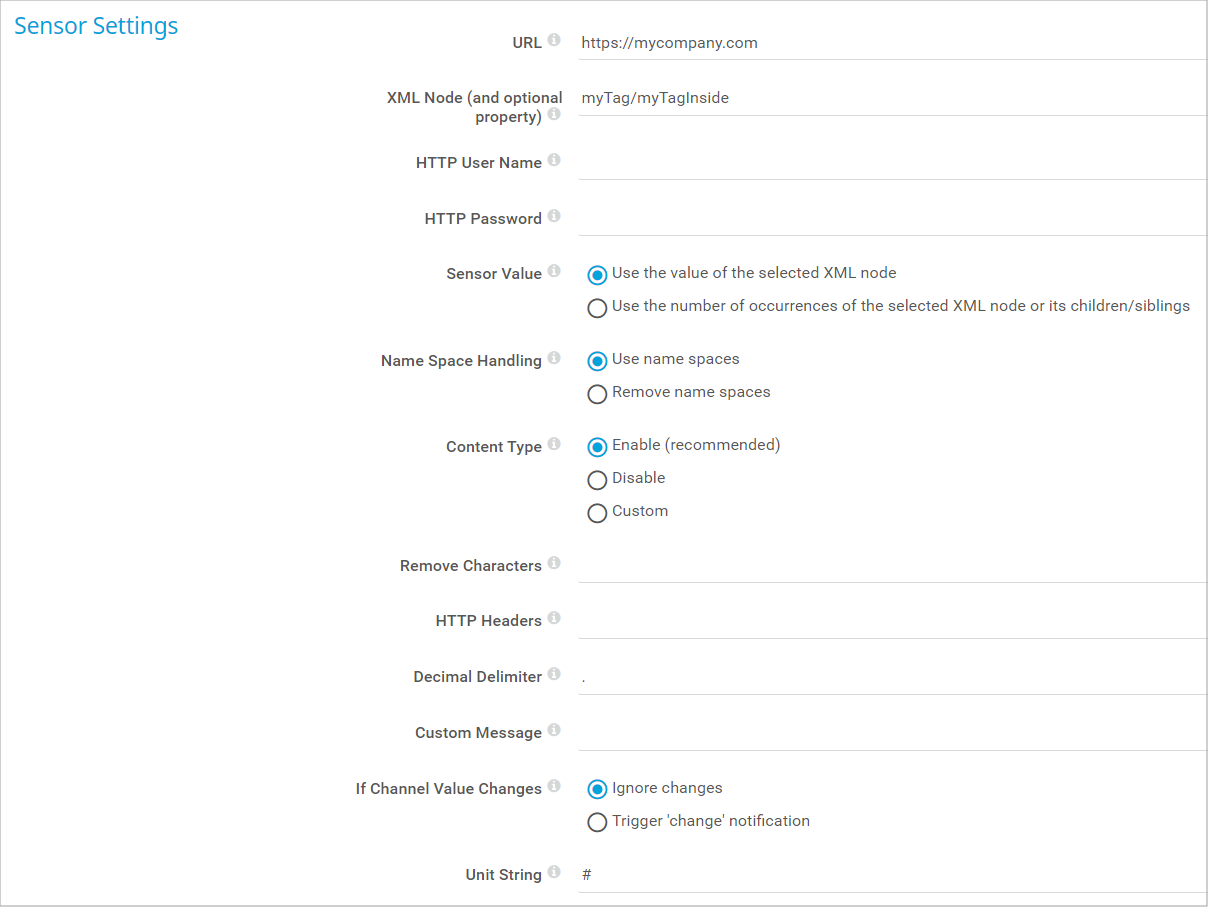Click the XML Node help info icon
This screenshot has height=907, width=1208.
pyautogui.click(x=554, y=115)
